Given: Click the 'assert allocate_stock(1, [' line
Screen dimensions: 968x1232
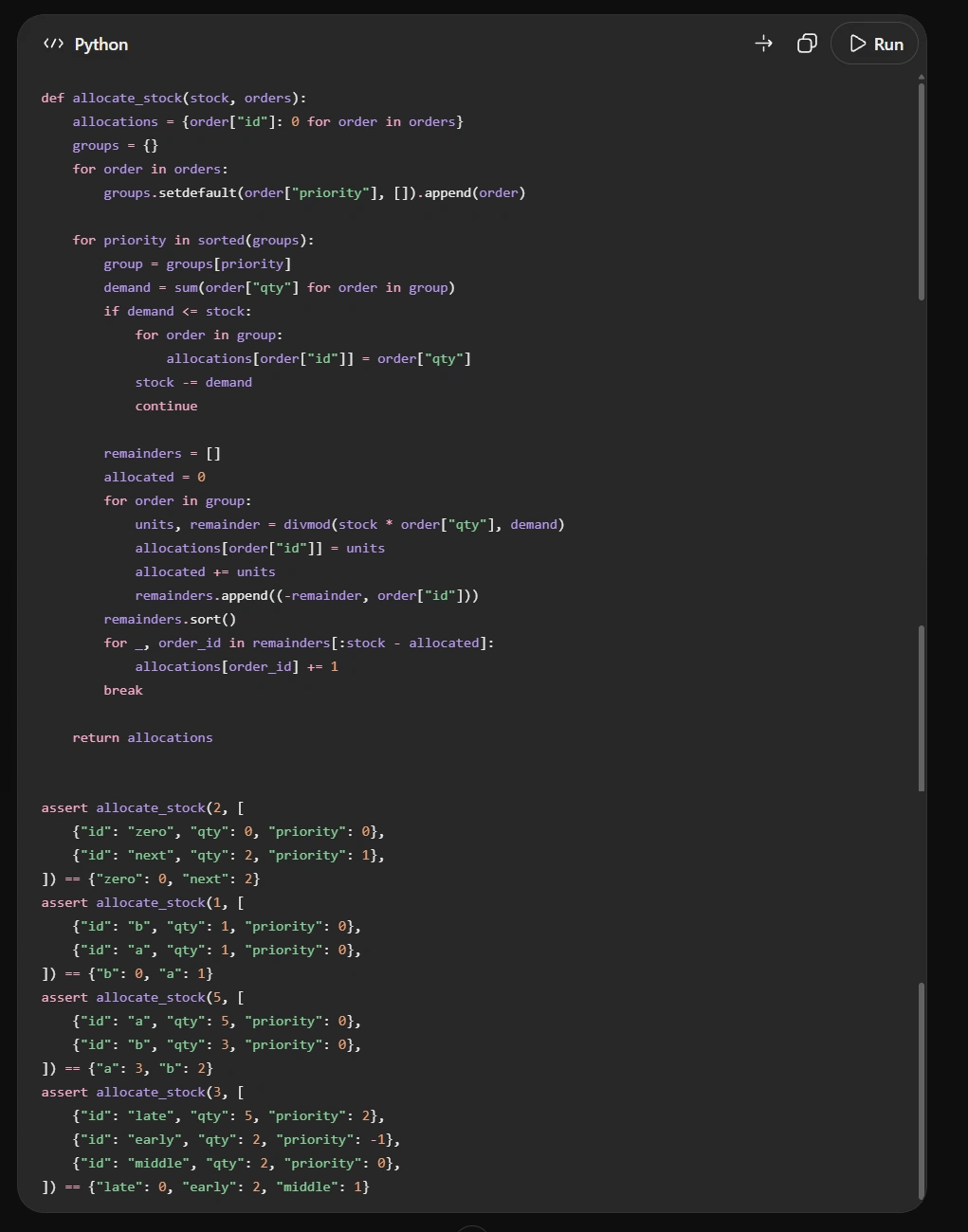Looking at the screenshot, I should [x=142, y=902].
